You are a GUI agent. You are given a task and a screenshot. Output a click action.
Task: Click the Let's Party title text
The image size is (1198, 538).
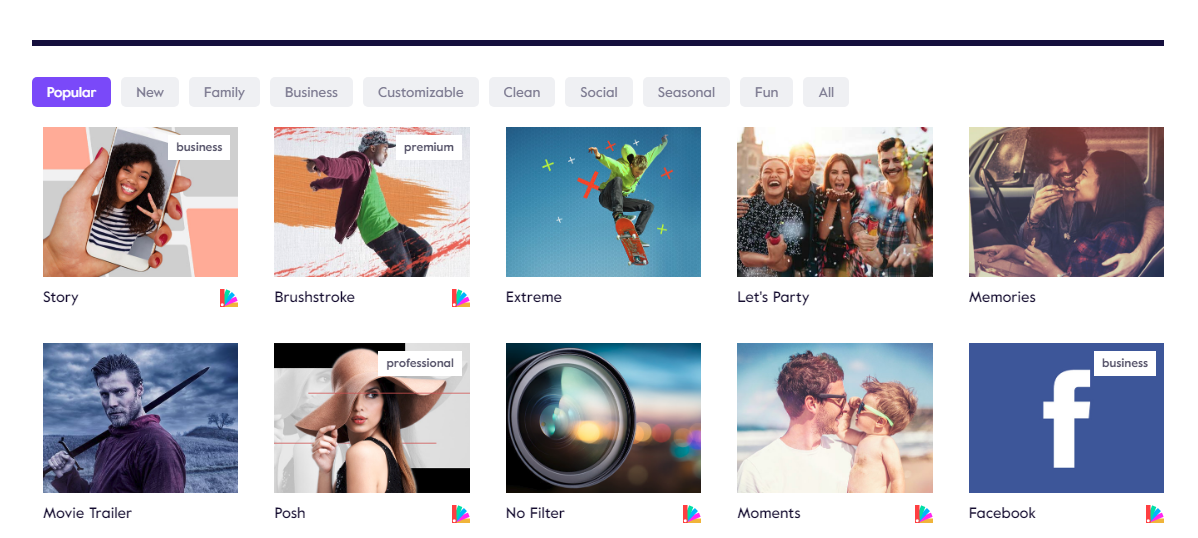tap(773, 297)
